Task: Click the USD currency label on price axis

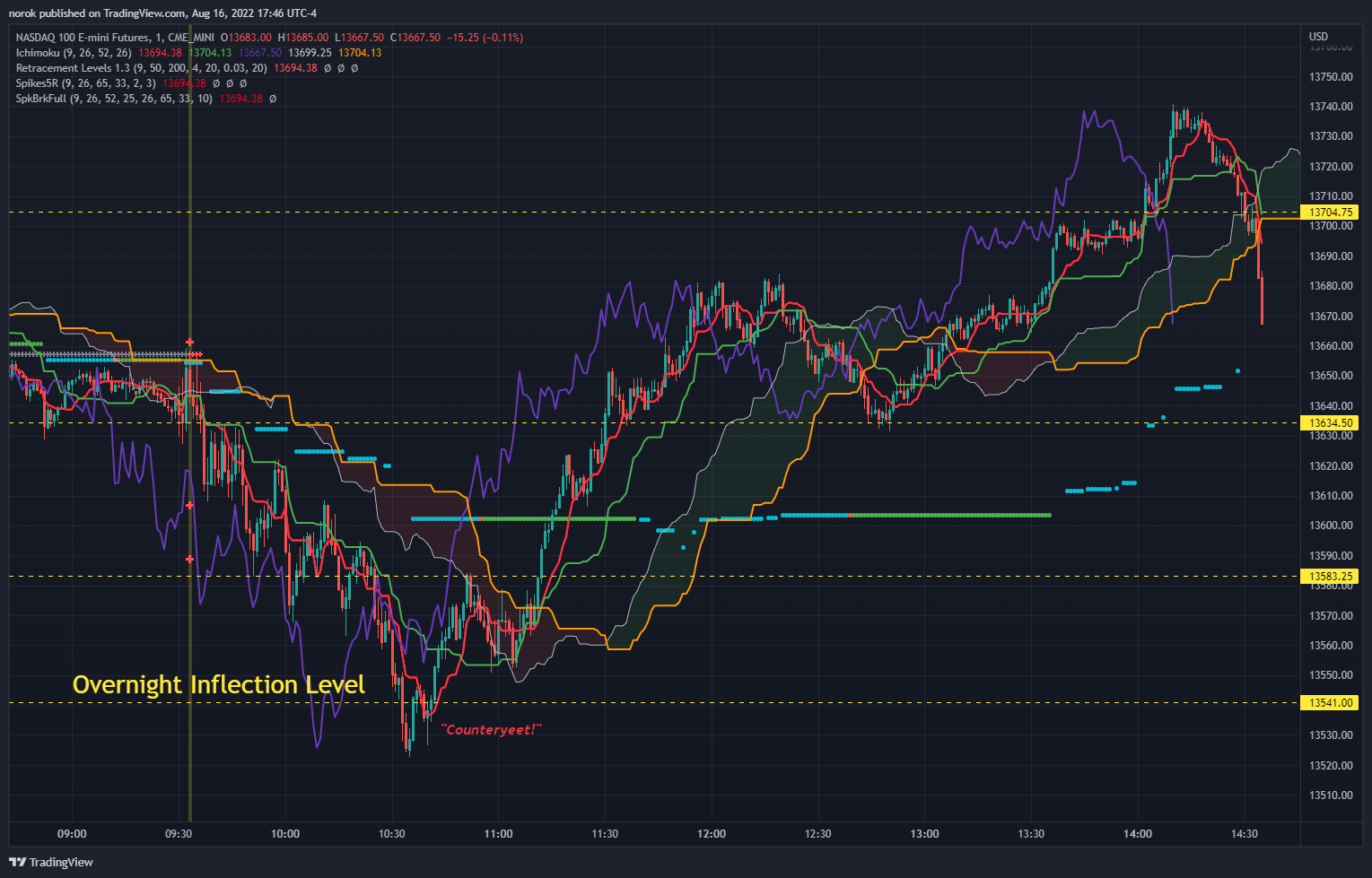Action: pyautogui.click(x=1318, y=37)
